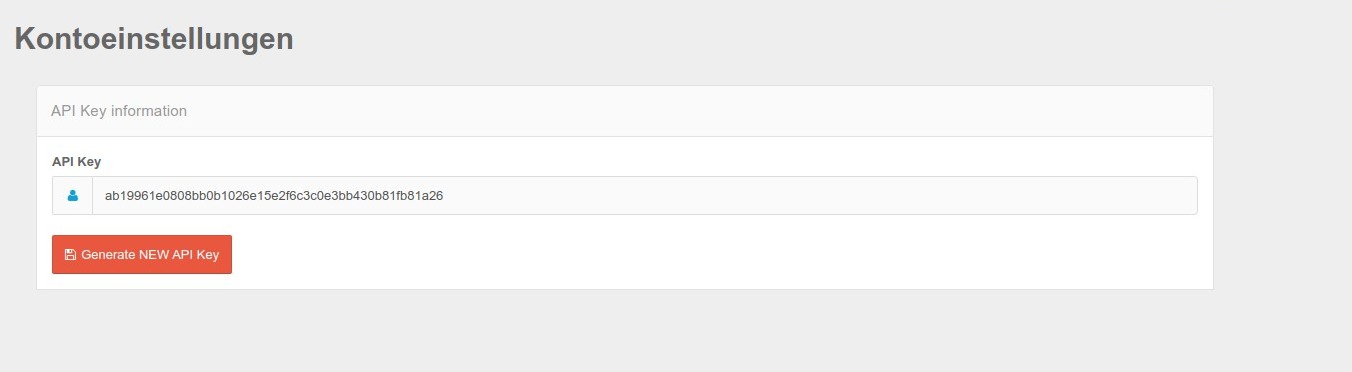Click the key text starting with ab19961e
Screen dimensions: 1352x372
point(274,196)
